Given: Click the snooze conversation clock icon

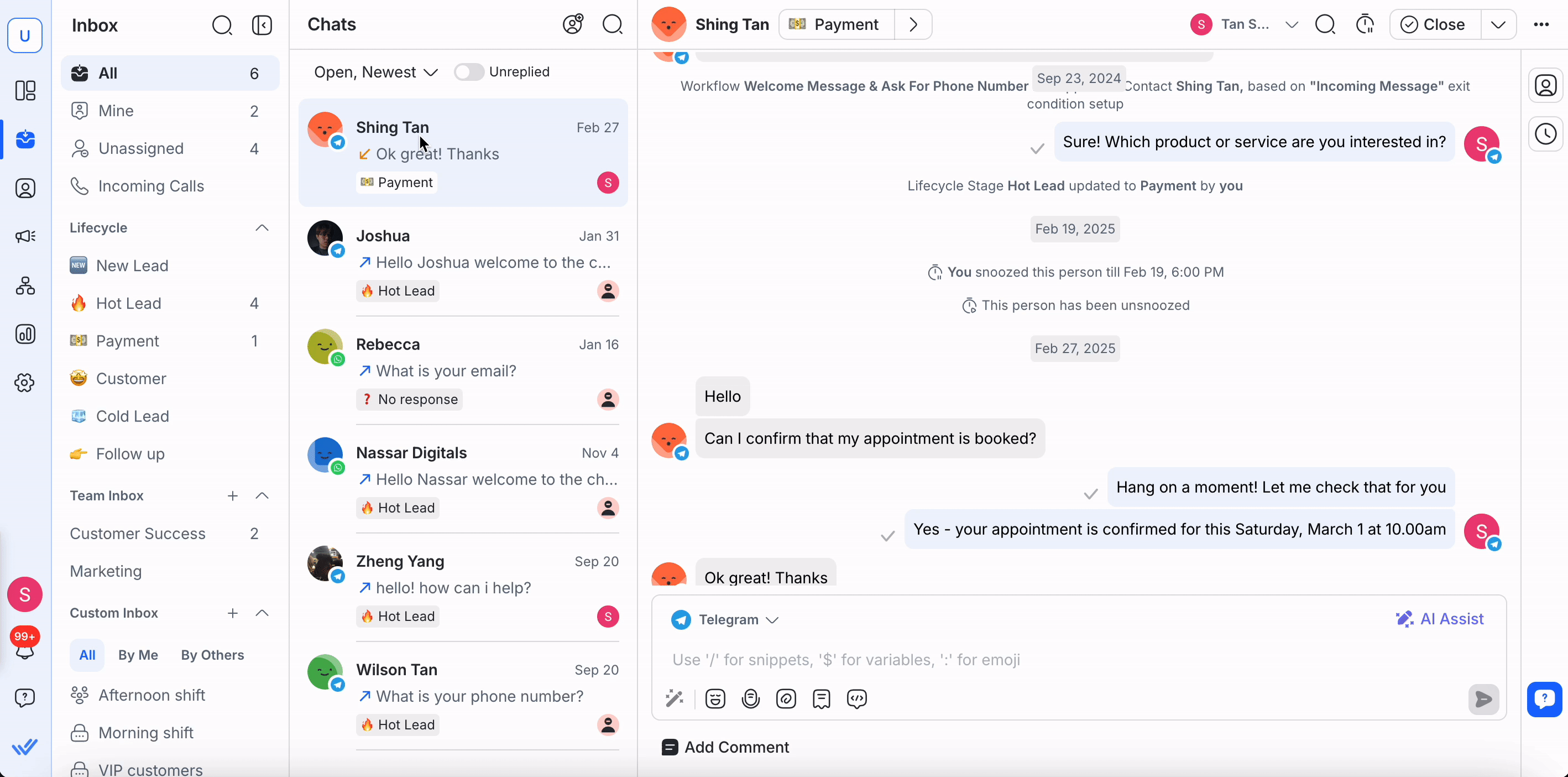Looking at the screenshot, I should tap(1365, 24).
